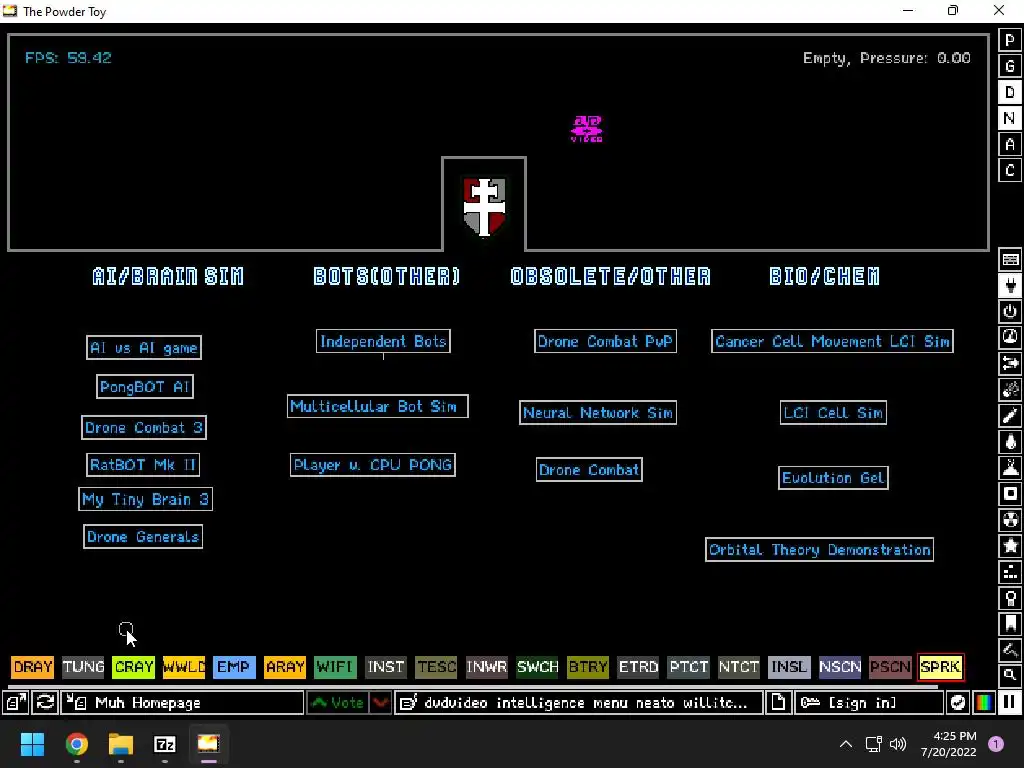Upvote the save with Vote button
The height and width of the screenshot is (768, 1024).
click(x=338, y=703)
